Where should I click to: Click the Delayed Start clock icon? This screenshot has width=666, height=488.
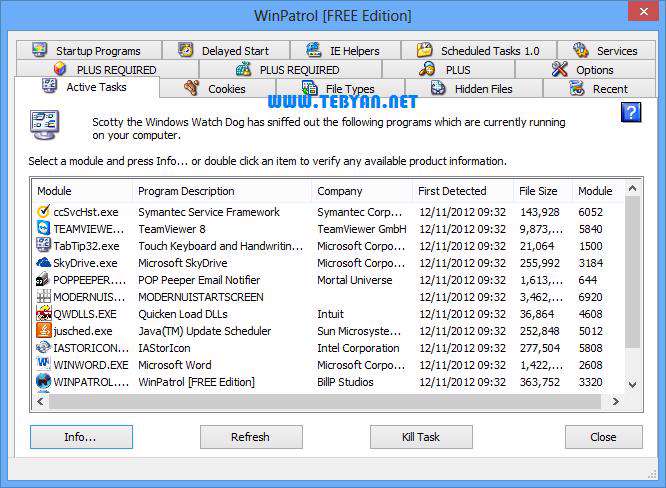tap(185, 50)
